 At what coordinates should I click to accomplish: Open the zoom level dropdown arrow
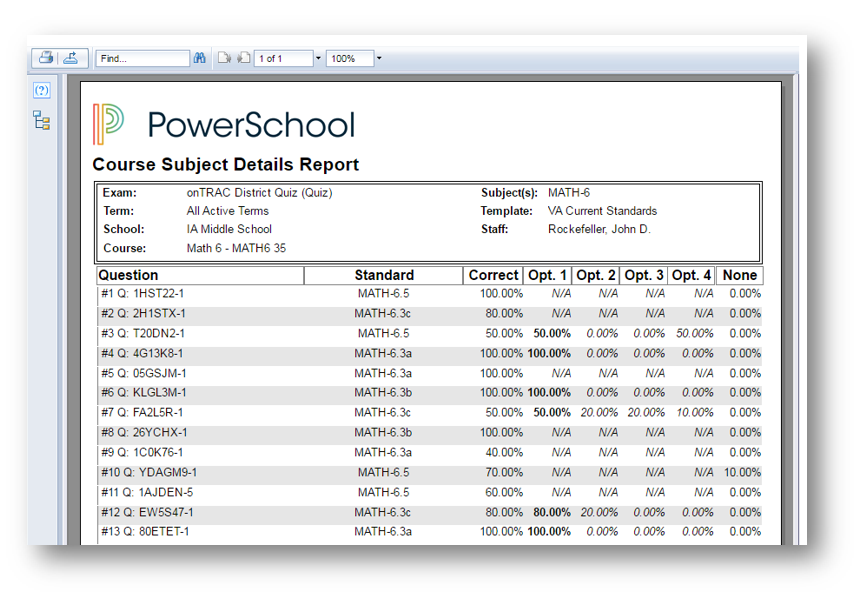pyautogui.click(x=379, y=58)
